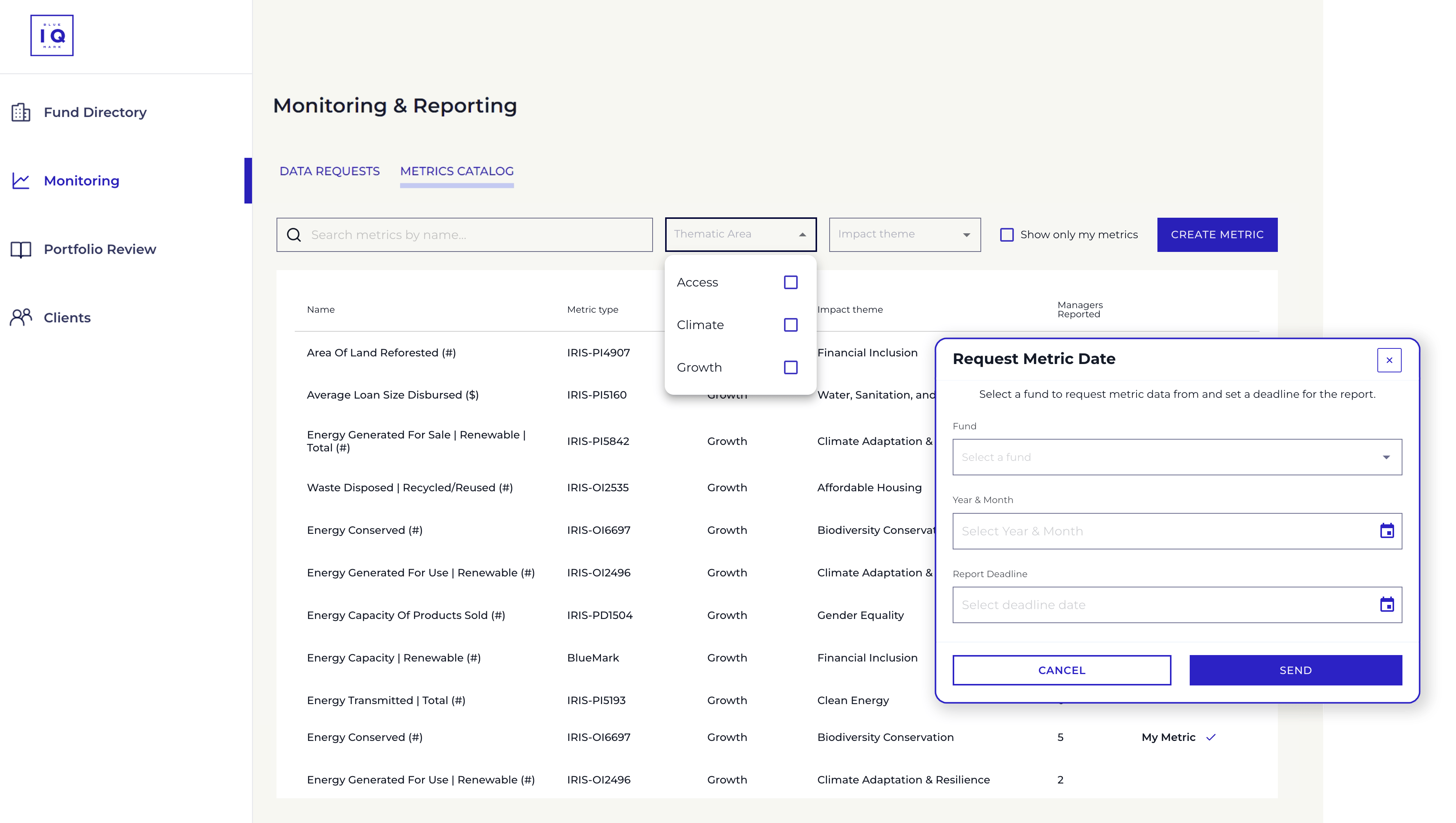
Task: Click the Portfolio Review book icon
Action: pos(21,249)
